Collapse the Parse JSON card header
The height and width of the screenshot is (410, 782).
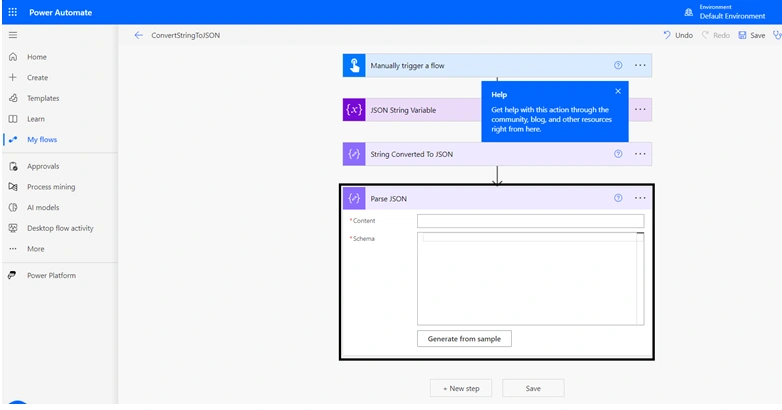tap(497, 199)
